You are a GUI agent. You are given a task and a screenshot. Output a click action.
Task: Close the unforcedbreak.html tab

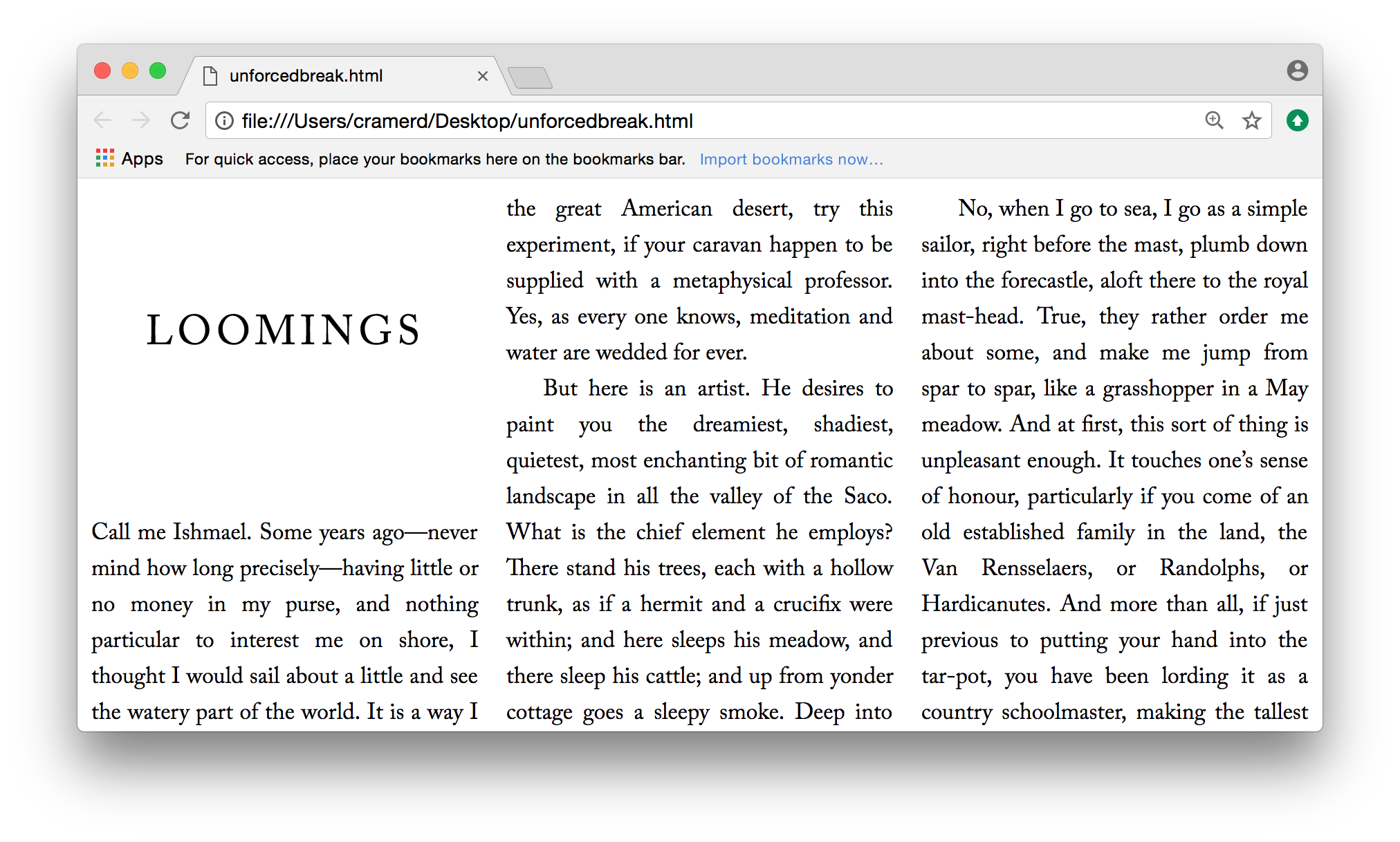(483, 76)
